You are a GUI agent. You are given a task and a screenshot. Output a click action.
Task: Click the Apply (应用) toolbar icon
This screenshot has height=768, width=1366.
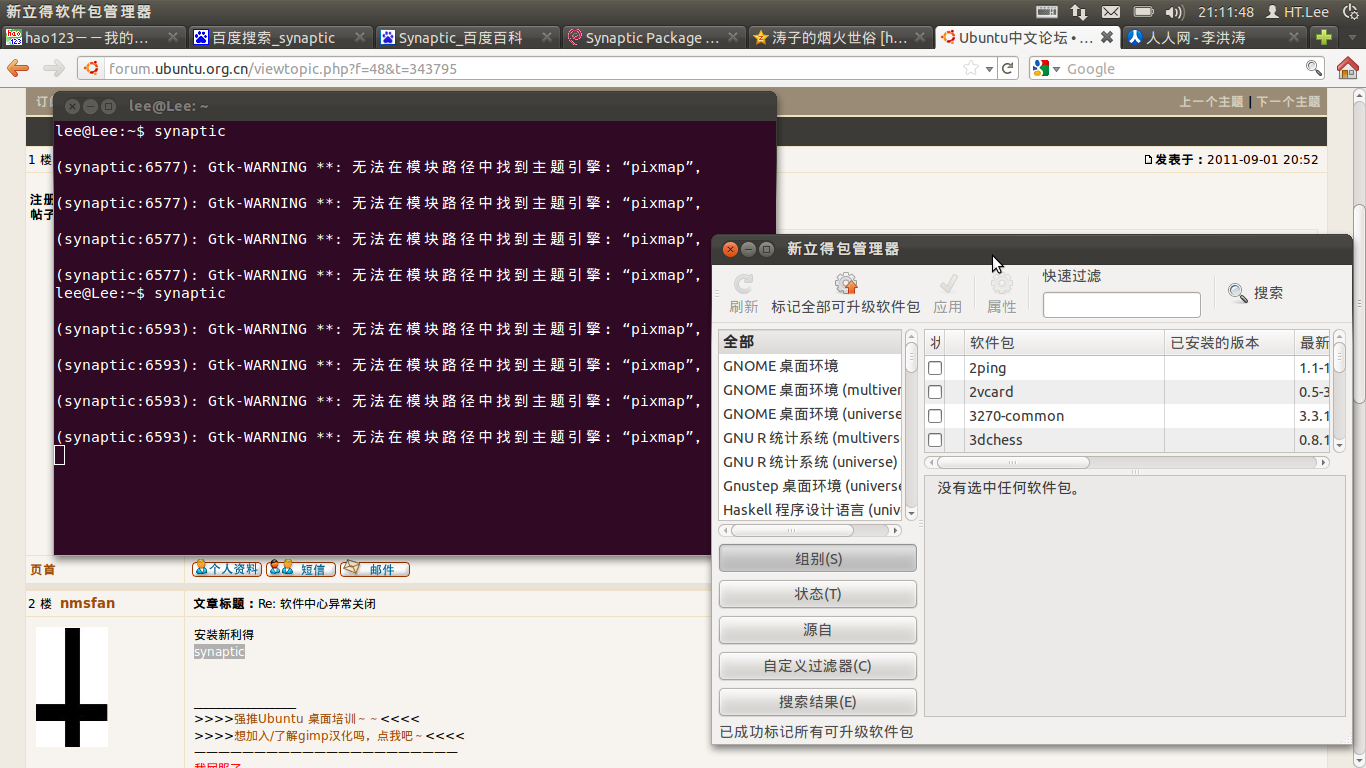tap(948, 284)
